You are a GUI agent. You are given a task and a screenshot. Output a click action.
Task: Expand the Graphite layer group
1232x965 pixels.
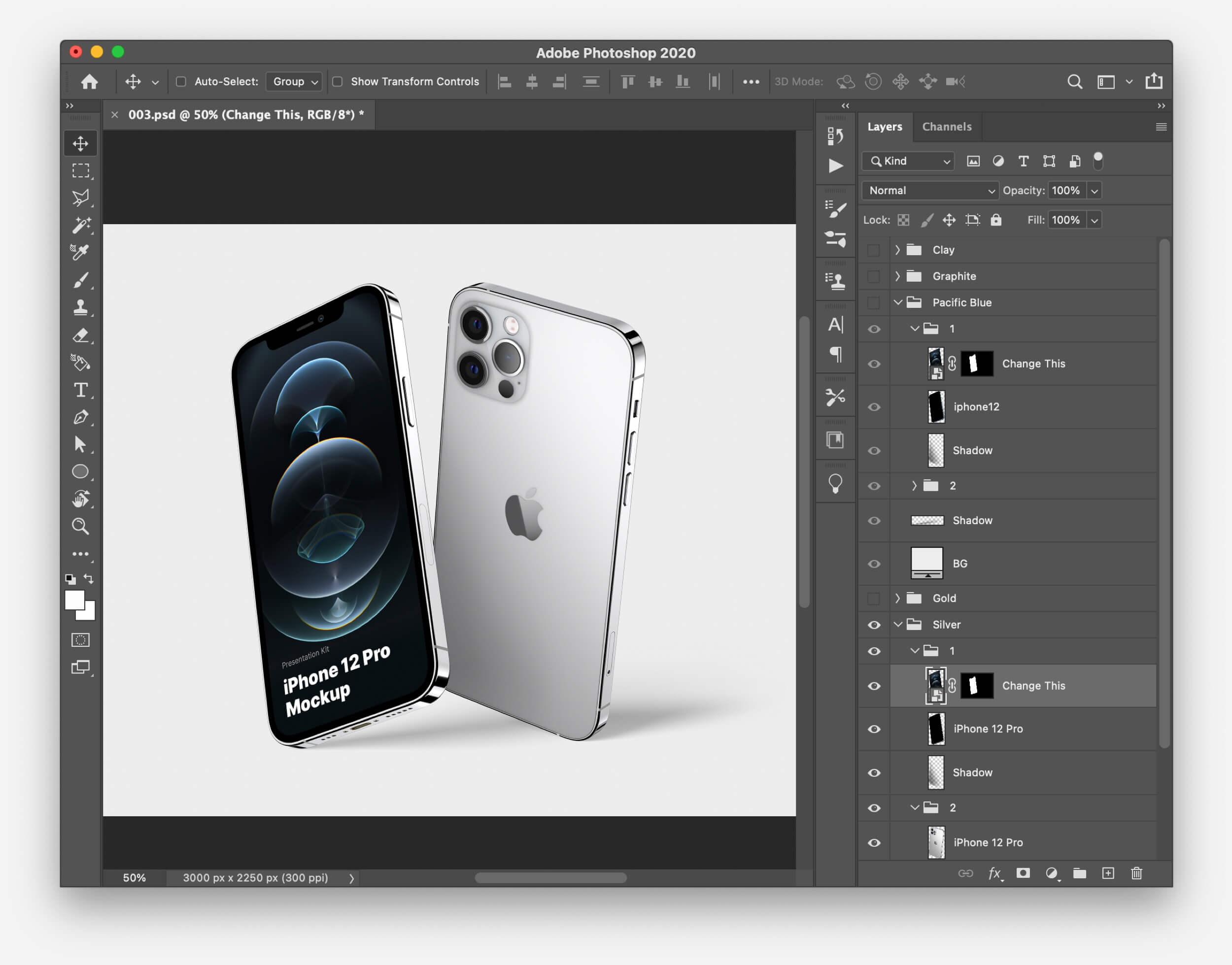897,276
